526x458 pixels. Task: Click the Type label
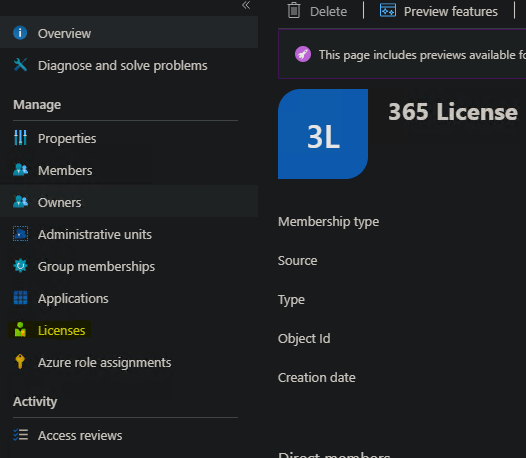291,300
